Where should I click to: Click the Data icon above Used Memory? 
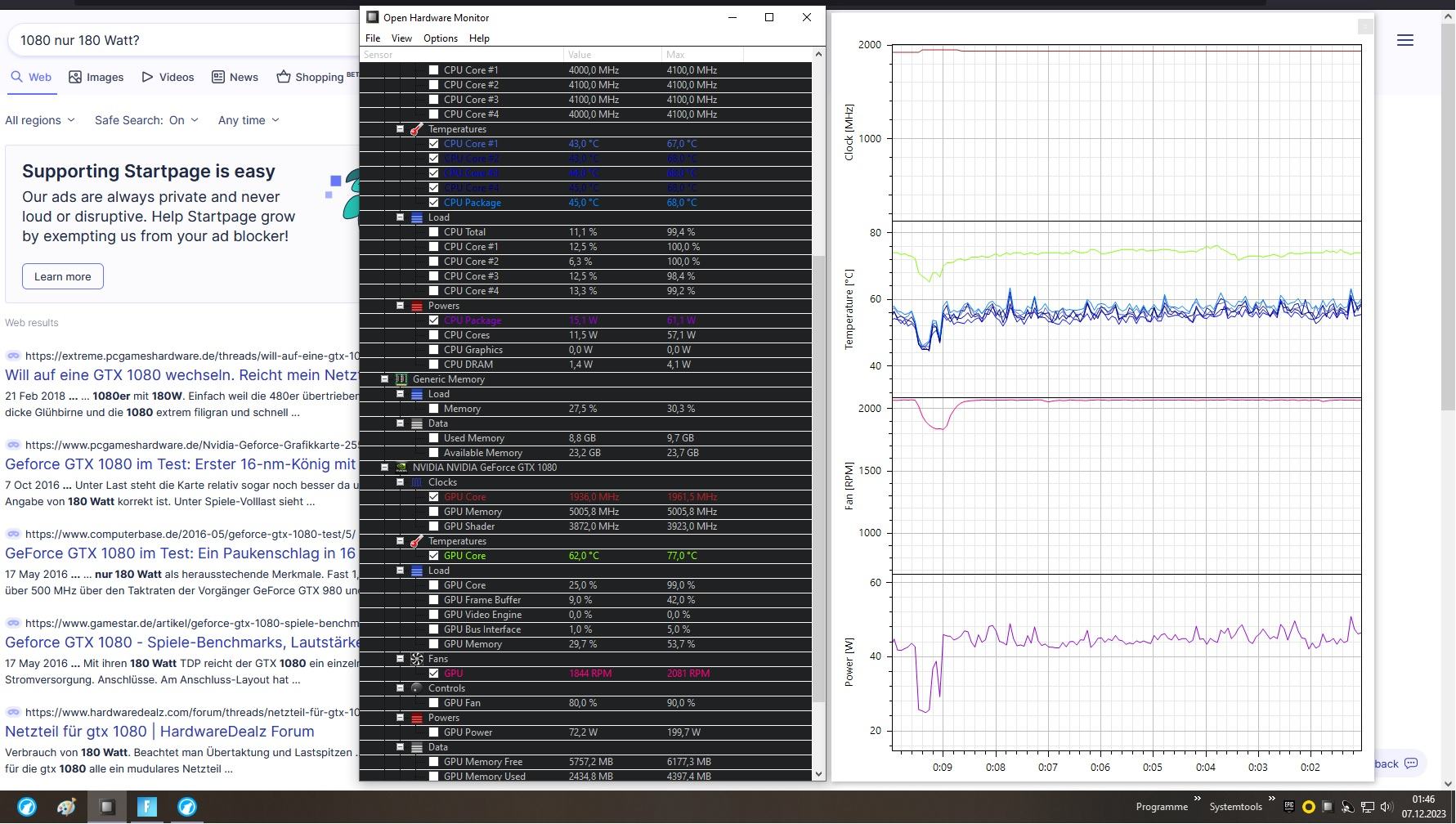pos(417,423)
